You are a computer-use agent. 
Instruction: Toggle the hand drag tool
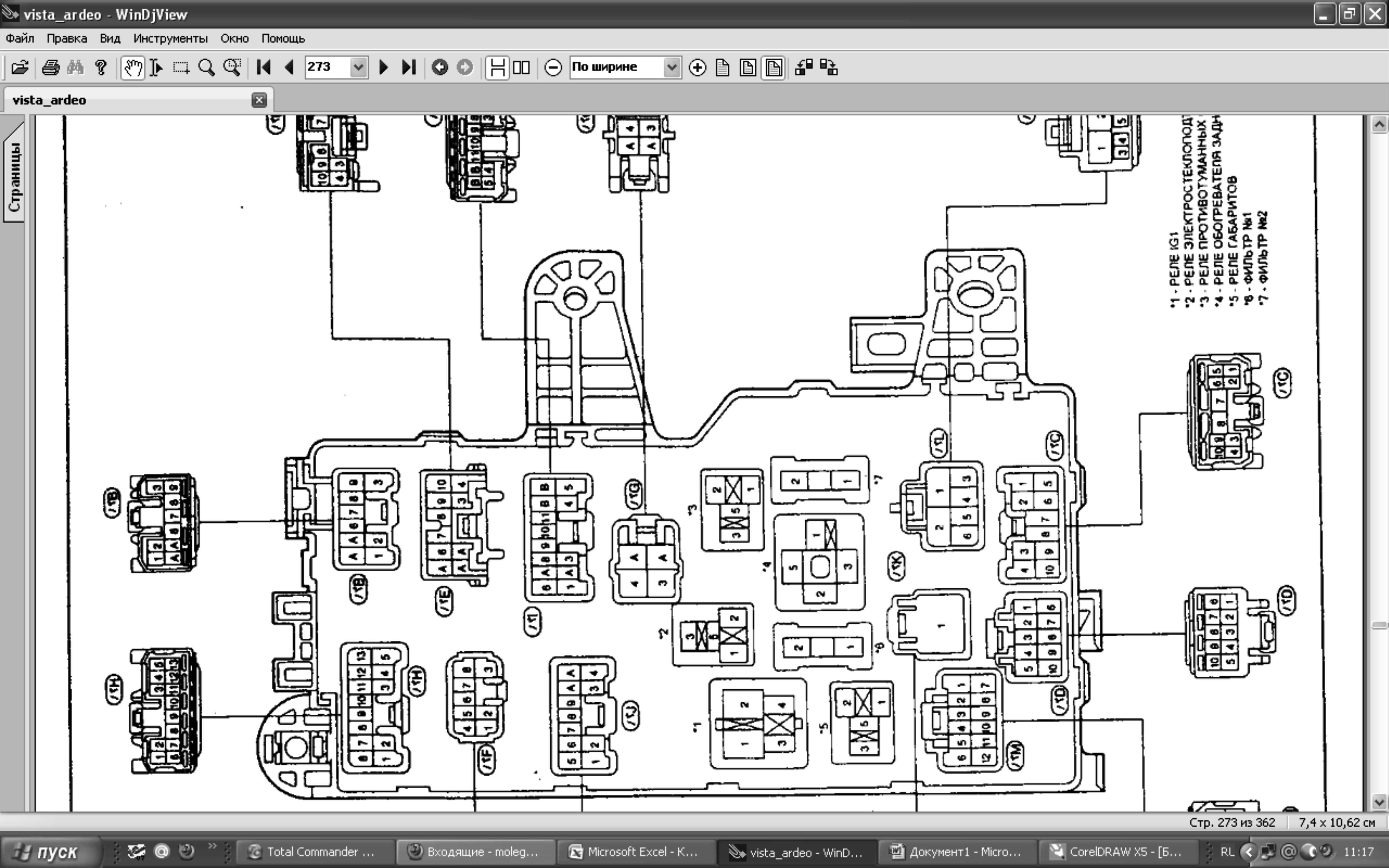pos(133,68)
